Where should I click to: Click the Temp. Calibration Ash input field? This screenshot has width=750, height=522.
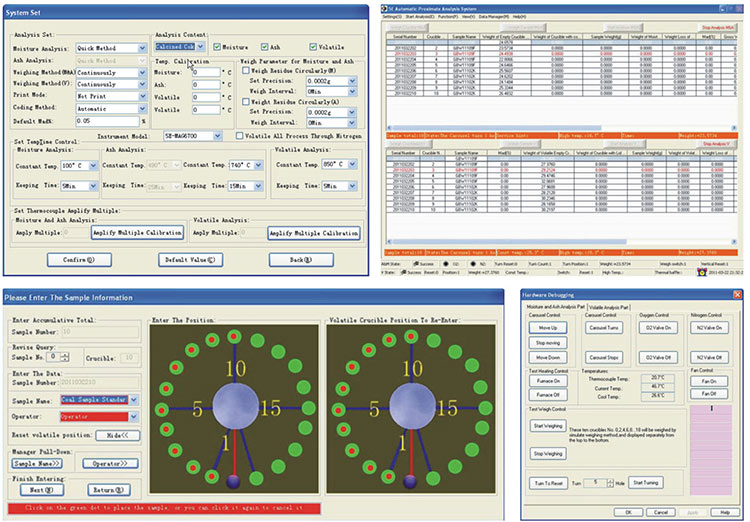pos(206,85)
